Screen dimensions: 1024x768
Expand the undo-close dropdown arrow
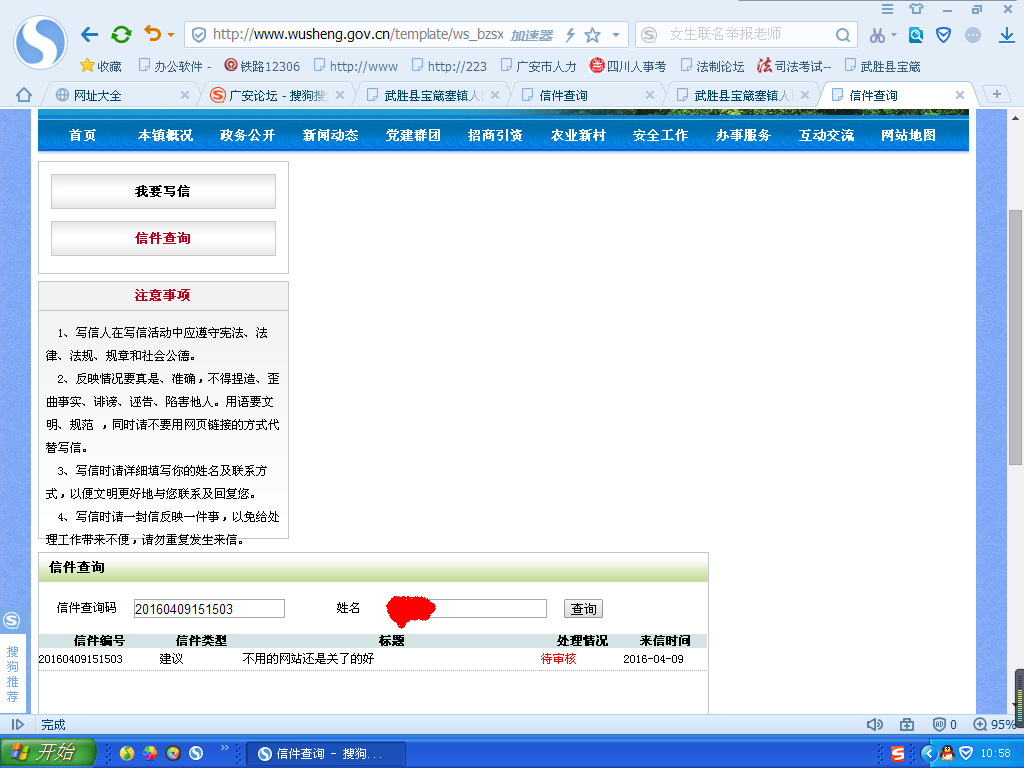(x=171, y=36)
